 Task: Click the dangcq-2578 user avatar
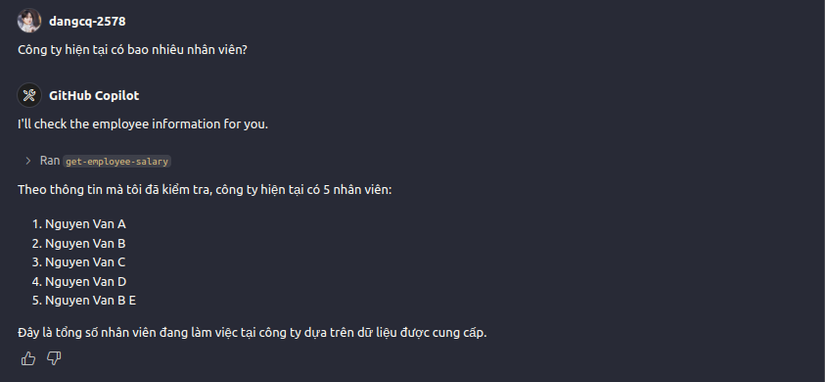[29, 21]
